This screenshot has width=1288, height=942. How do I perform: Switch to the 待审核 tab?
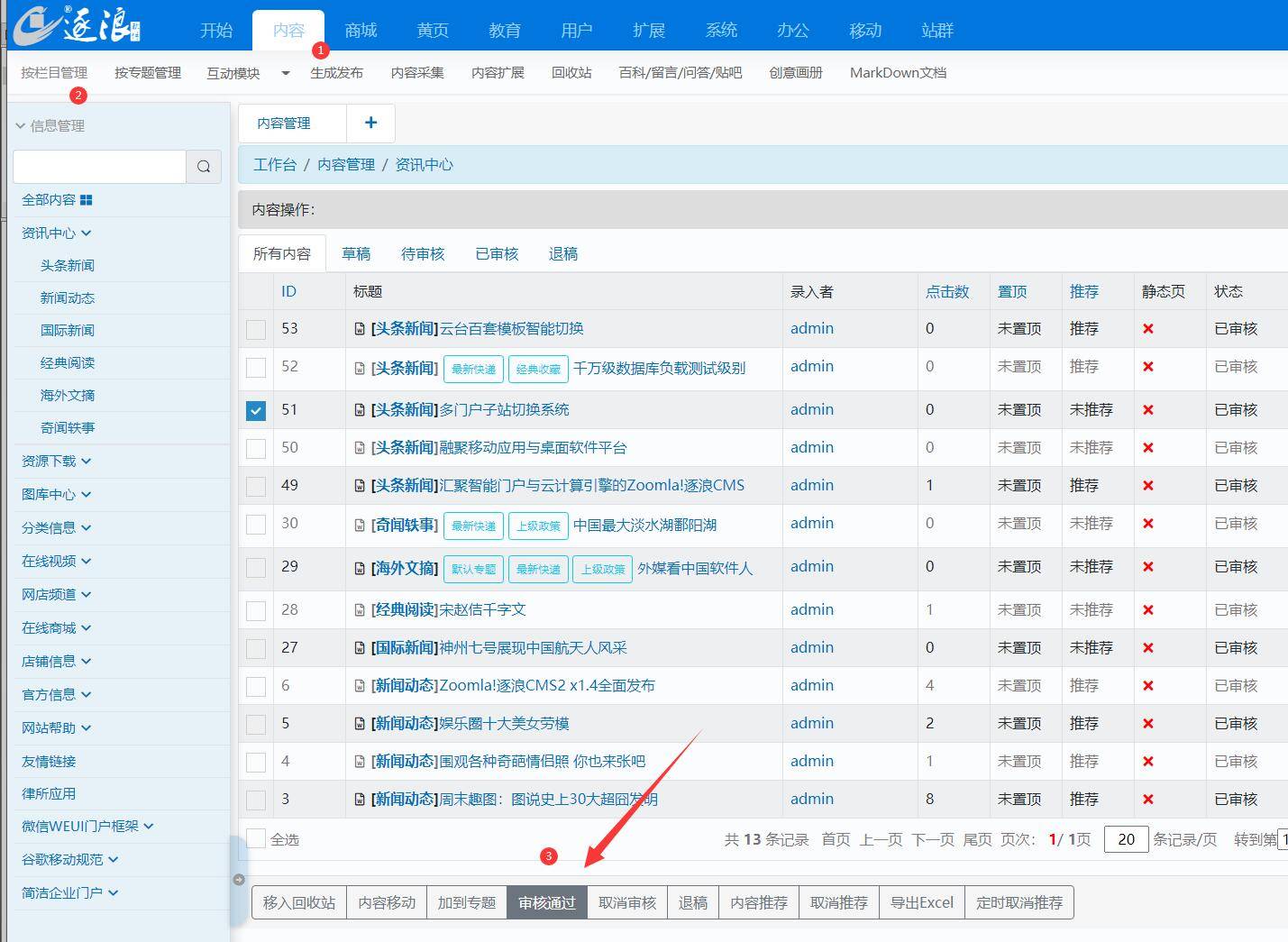(423, 254)
